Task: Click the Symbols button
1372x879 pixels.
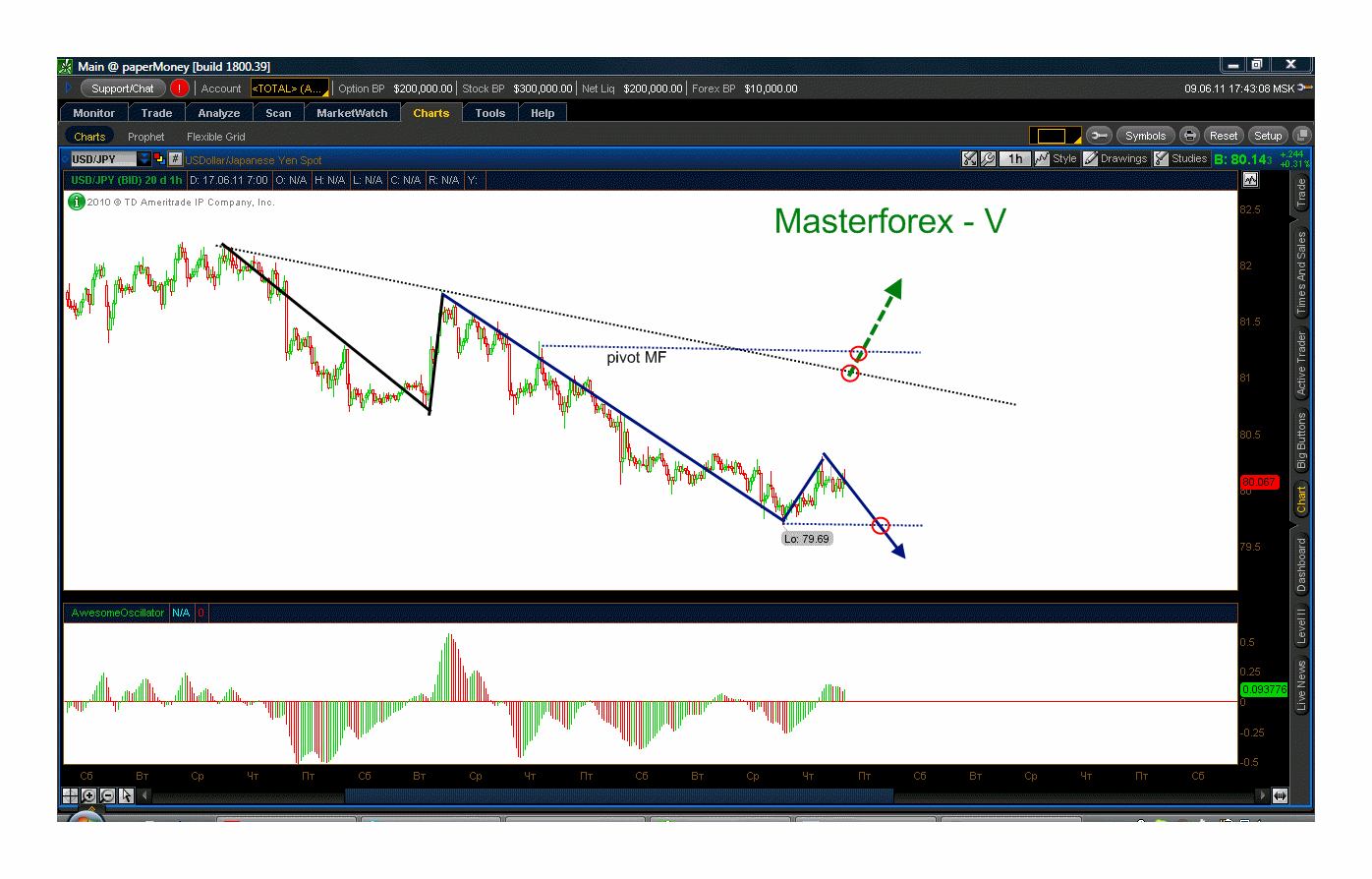Action: tap(1145, 136)
